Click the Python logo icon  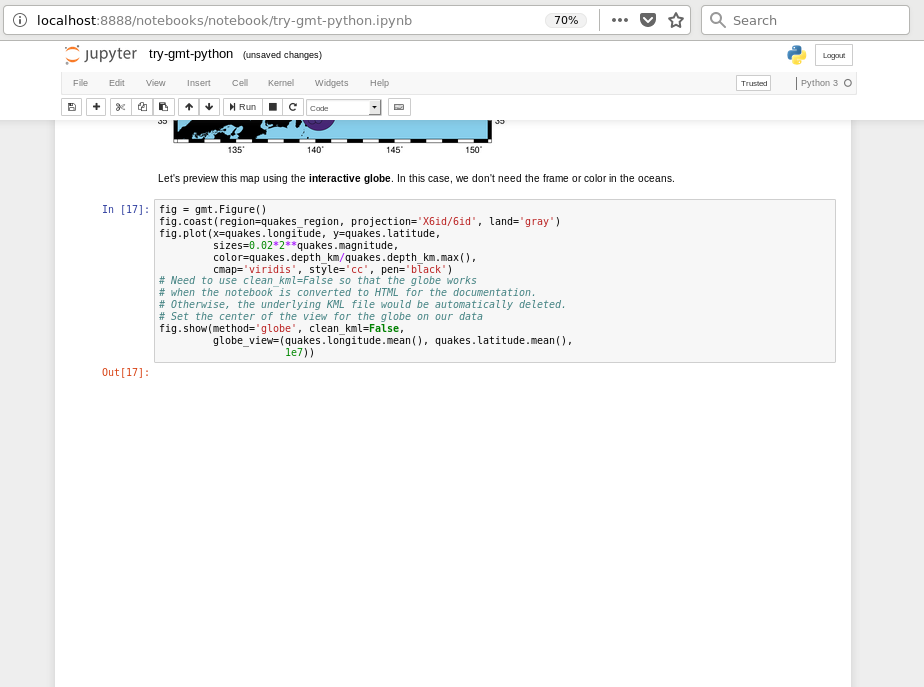coord(796,55)
